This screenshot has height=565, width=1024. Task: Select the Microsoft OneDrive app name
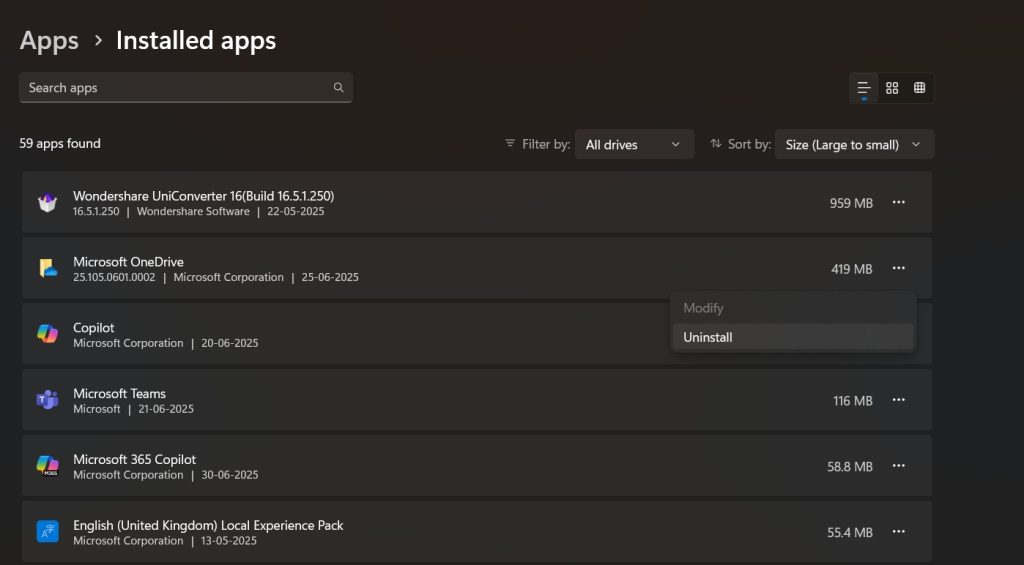pos(128,261)
